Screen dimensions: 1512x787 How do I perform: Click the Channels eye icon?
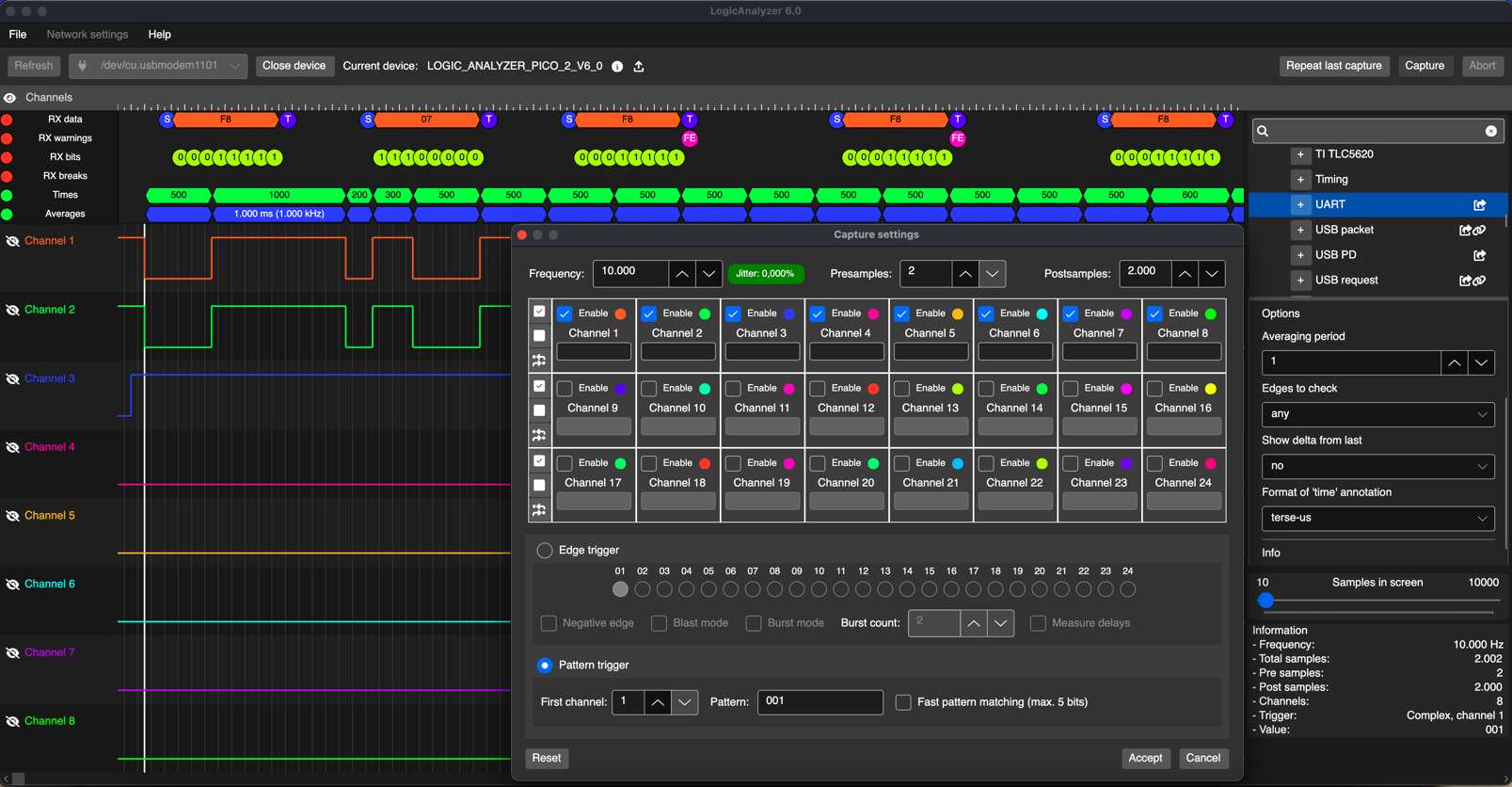pos(10,98)
